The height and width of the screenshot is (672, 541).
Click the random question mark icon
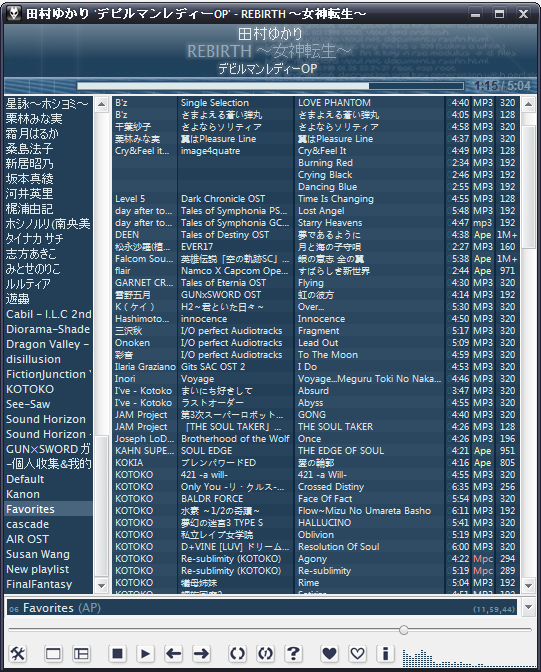293,654
